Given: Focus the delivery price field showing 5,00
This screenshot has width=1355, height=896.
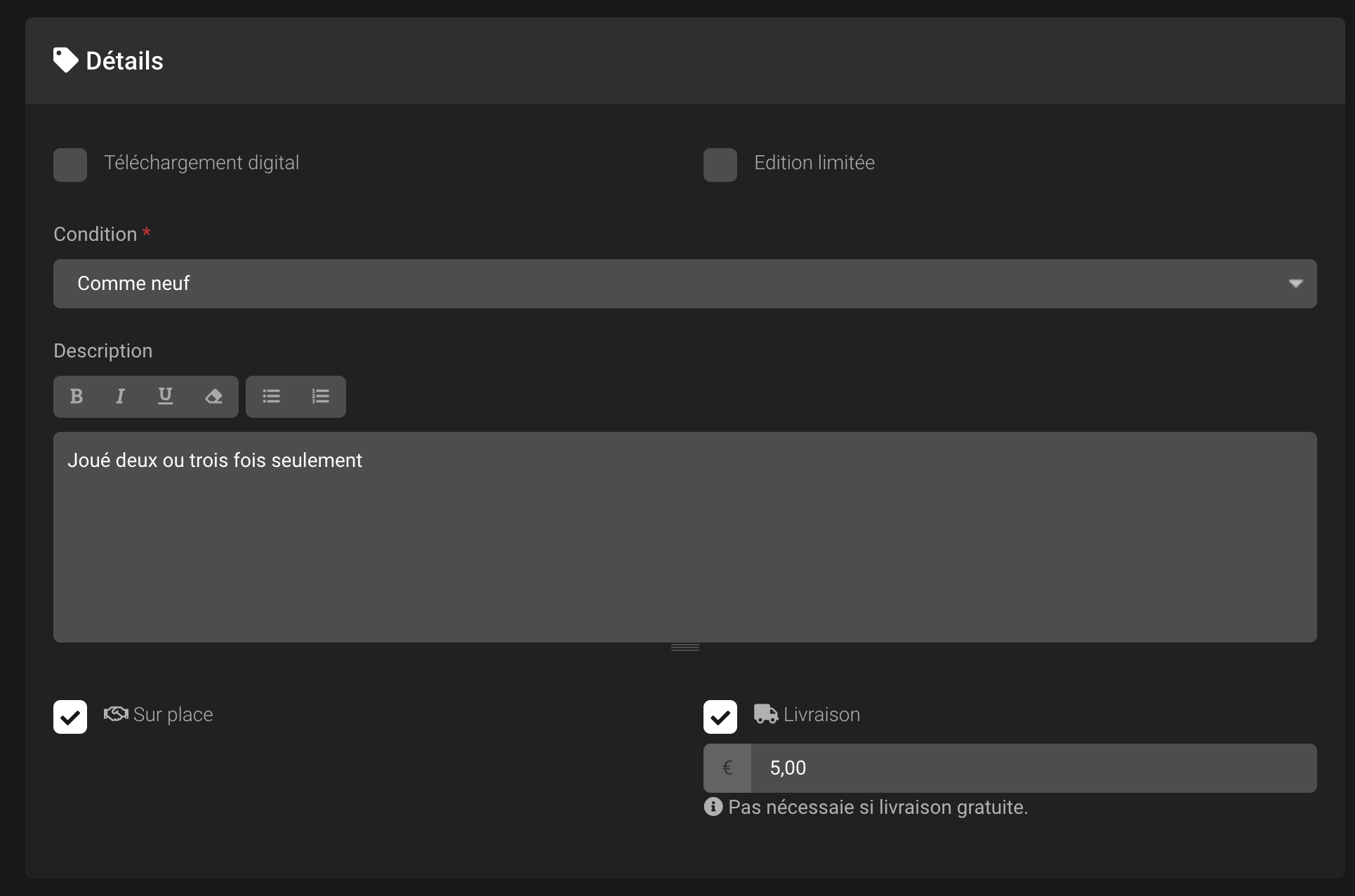Looking at the screenshot, I should click(x=1033, y=768).
